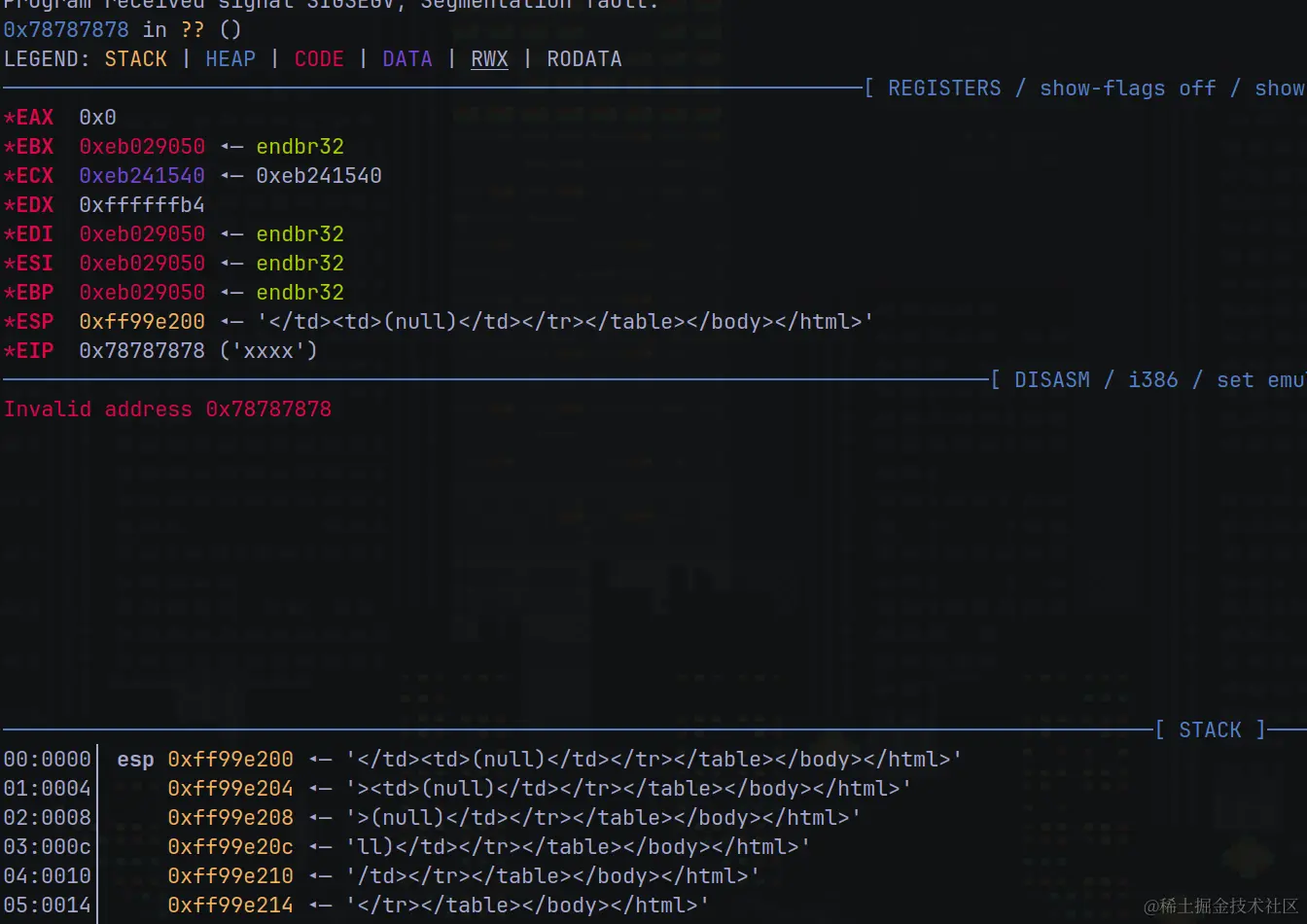Select EIP value 0x78787878
This screenshot has height=924, width=1307.
coord(142,351)
